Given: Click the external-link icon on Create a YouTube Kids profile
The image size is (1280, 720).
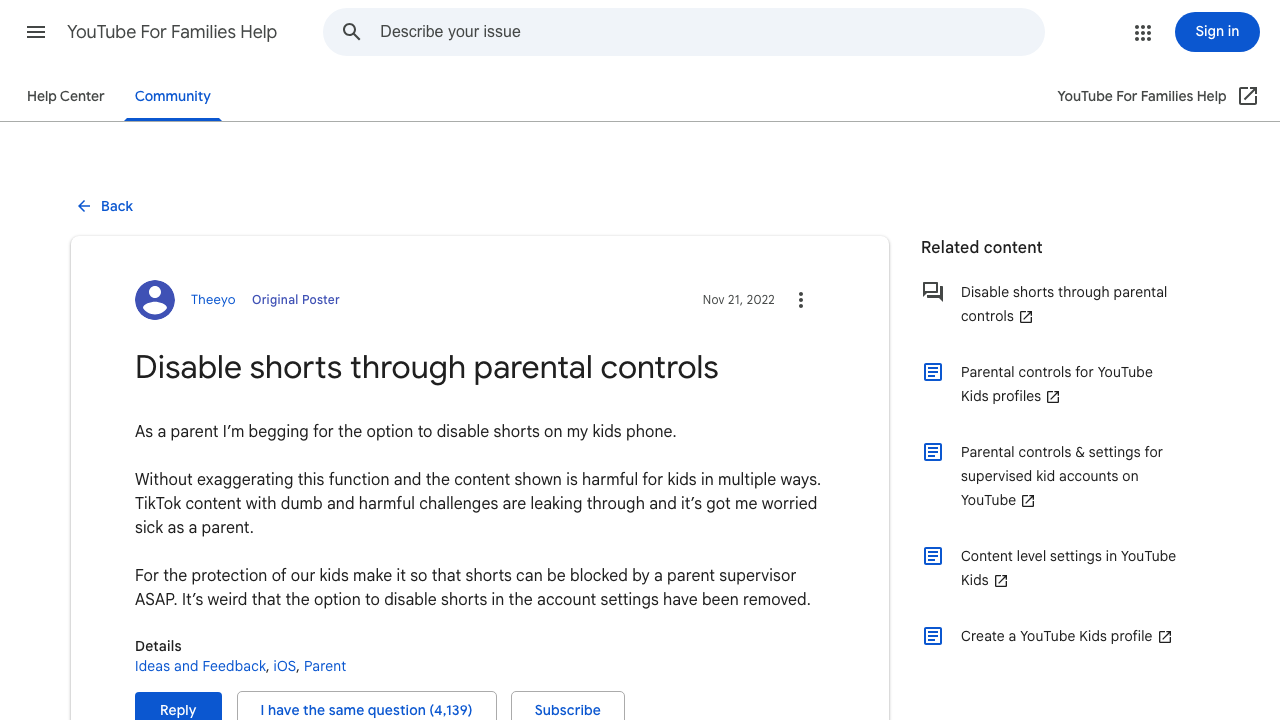Looking at the screenshot, I should [1165, 635].
